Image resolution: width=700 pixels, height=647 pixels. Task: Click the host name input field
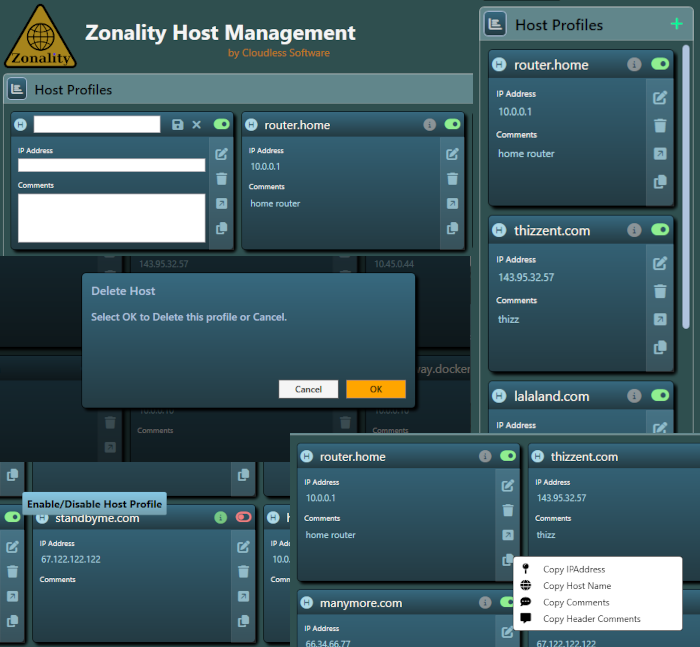[x=97, y=124]
